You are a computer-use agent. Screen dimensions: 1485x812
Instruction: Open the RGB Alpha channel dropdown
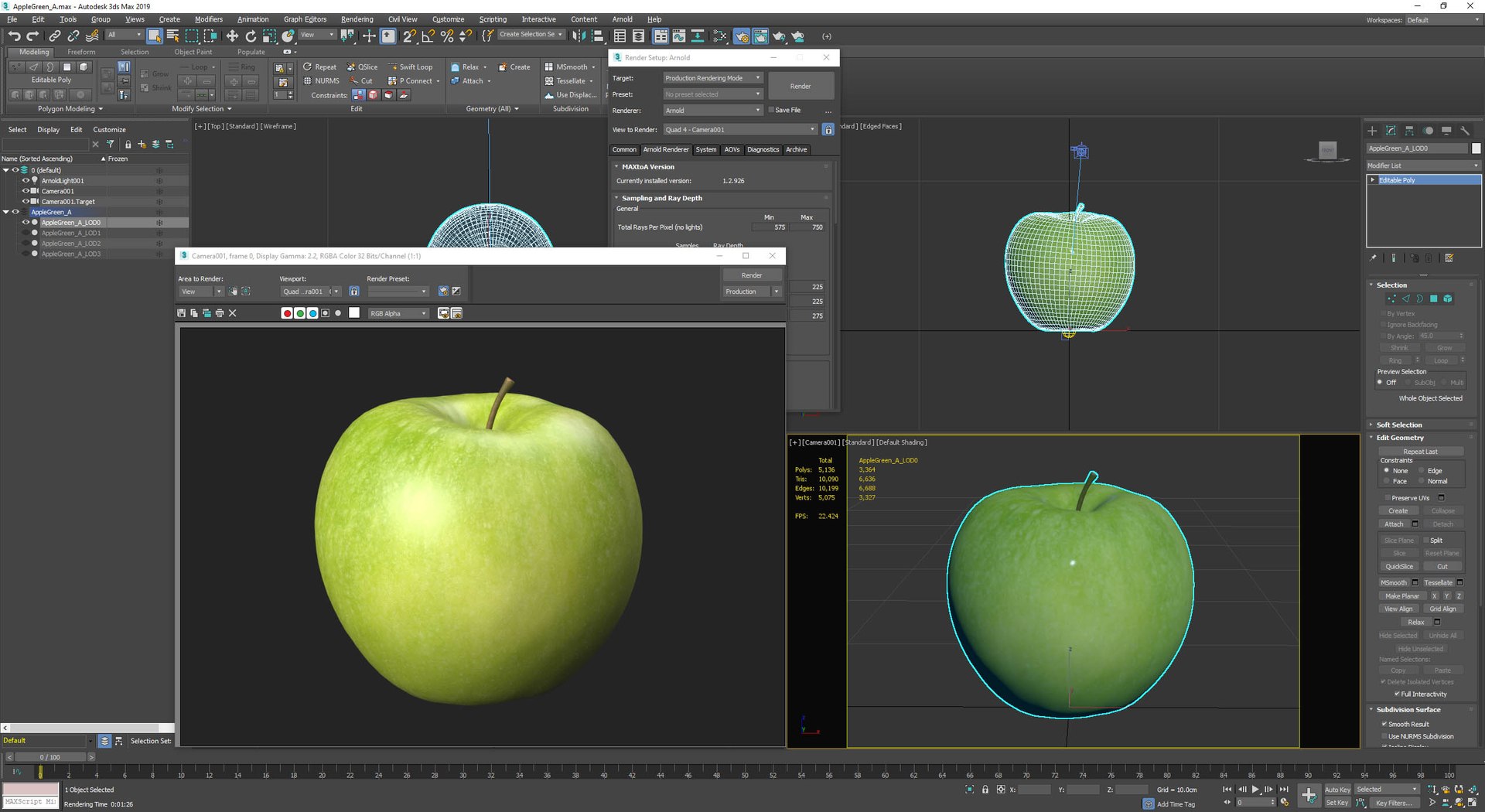point(398,313)
